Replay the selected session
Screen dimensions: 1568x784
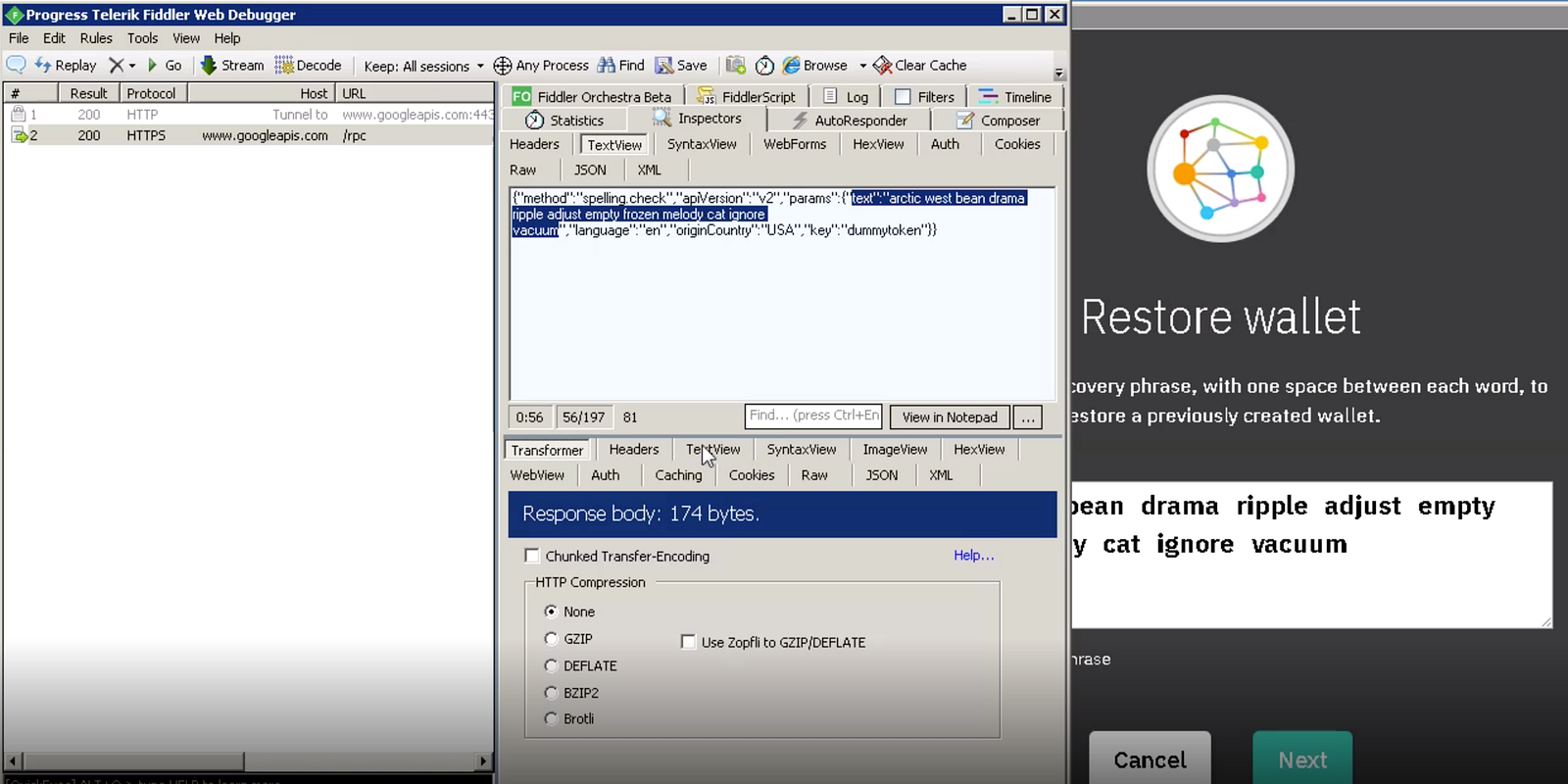tap(66, 65)
